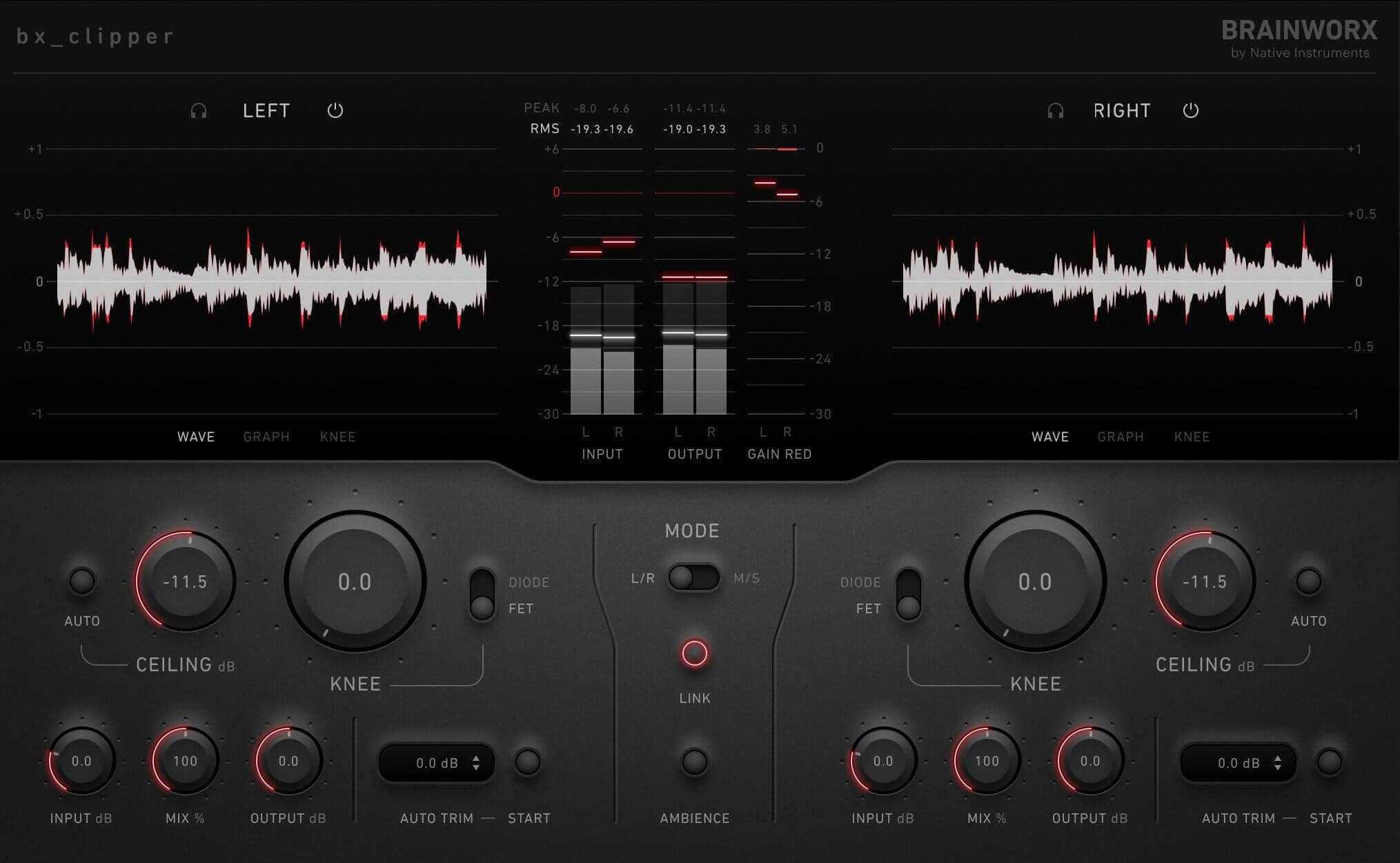Screen dimensions: 1400x863
Task: Start right channel auto trim
Action: (1330, 762)
